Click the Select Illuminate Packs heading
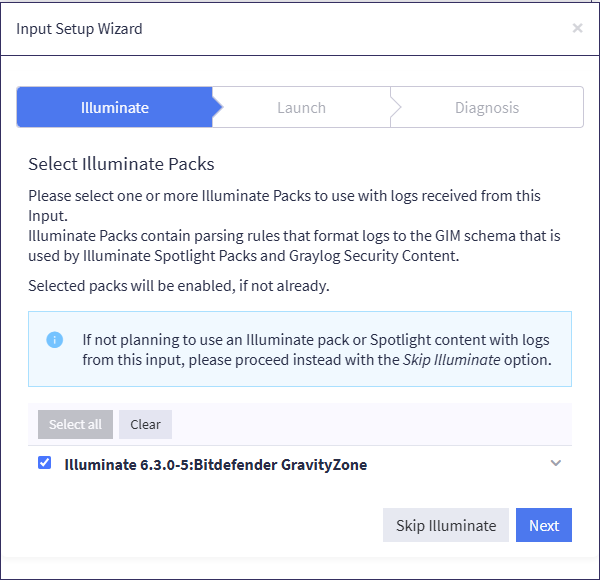 point(121,164)
